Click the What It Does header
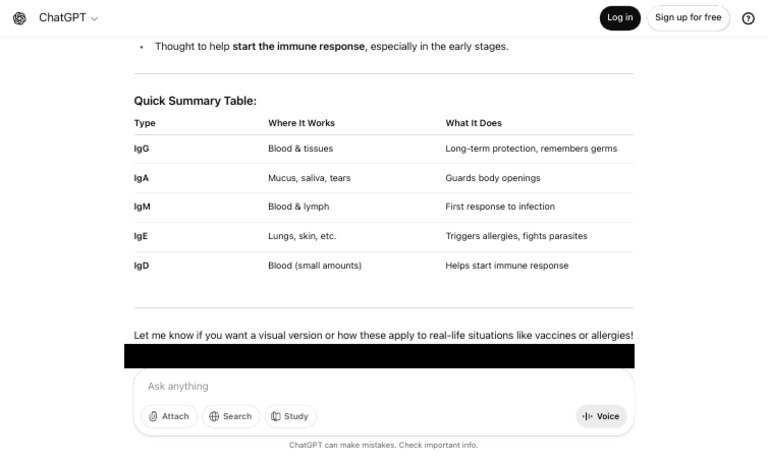768x464 pixels. pyautogui.click(x=474, y=123)
